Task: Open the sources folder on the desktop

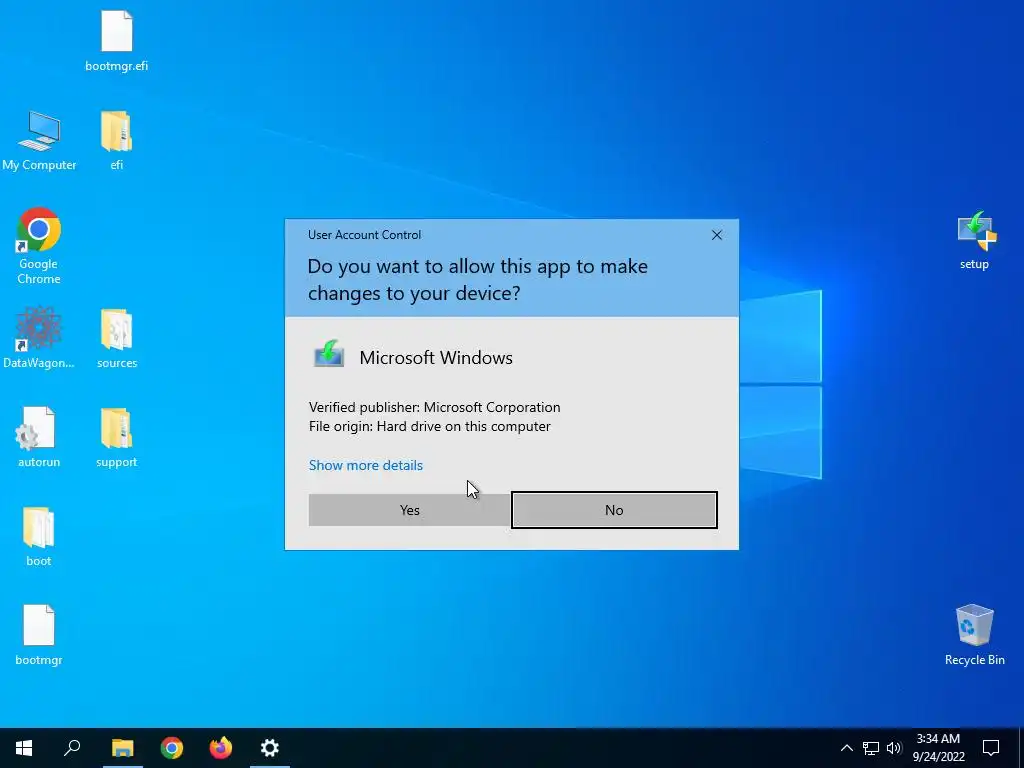Action: [x=117, y=338]
